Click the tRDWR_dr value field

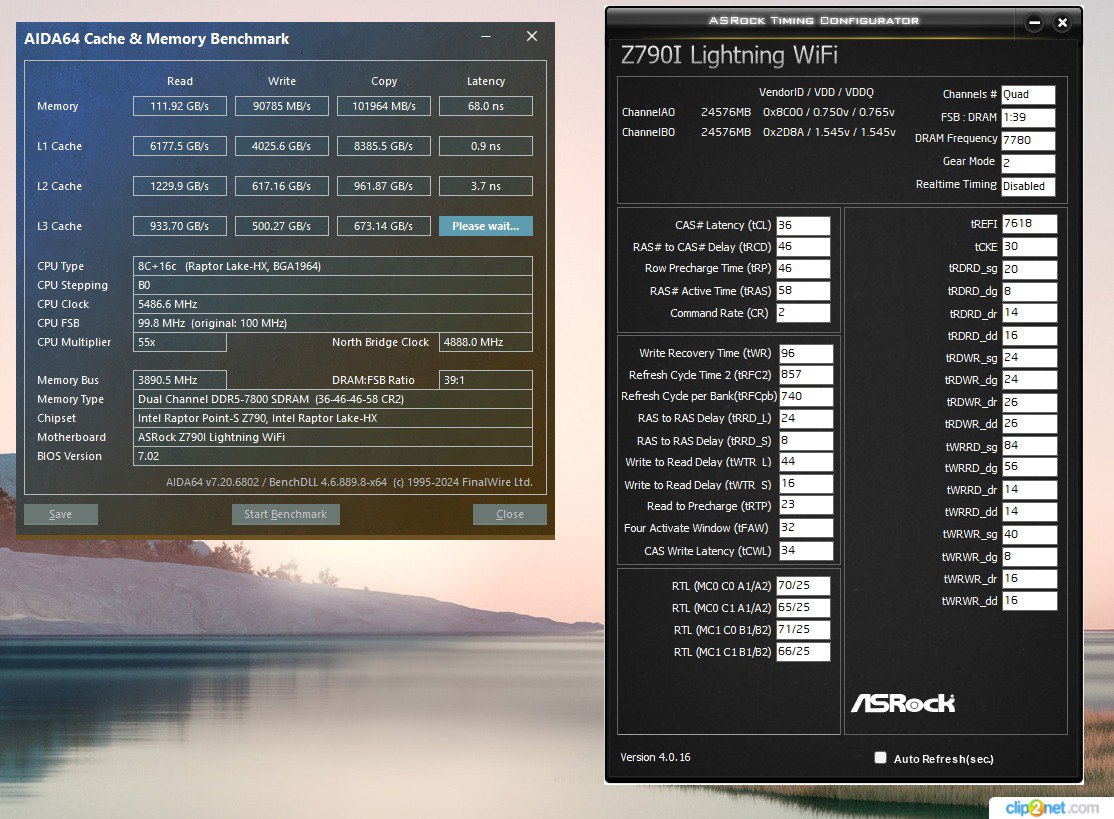[1029, 402]
